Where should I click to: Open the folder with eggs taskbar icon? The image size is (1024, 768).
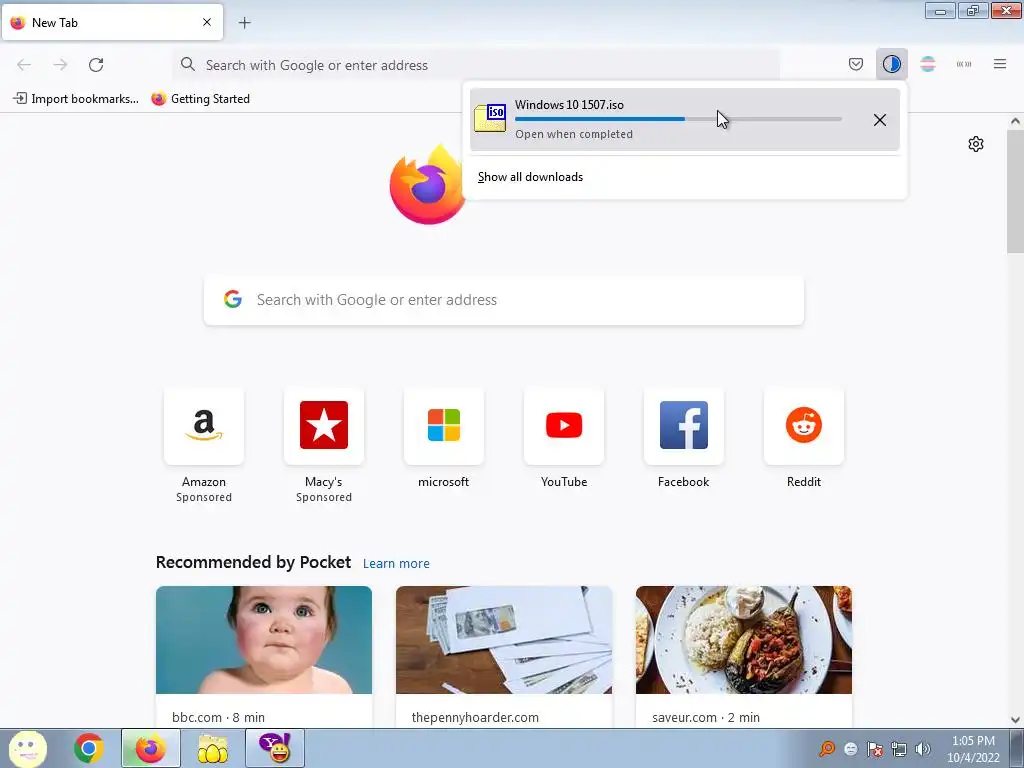click(213, 749)
